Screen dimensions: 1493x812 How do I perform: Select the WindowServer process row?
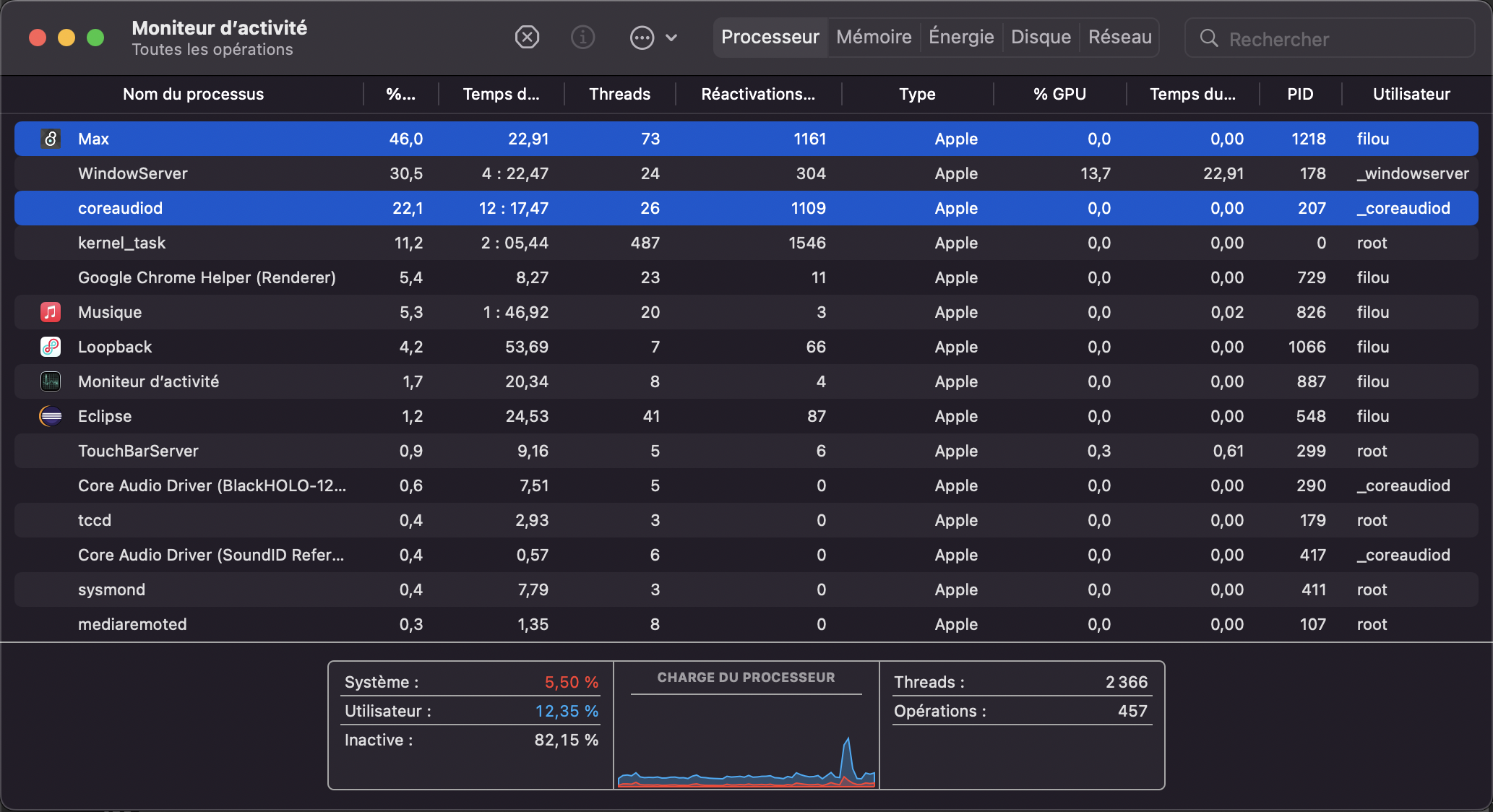746,173
